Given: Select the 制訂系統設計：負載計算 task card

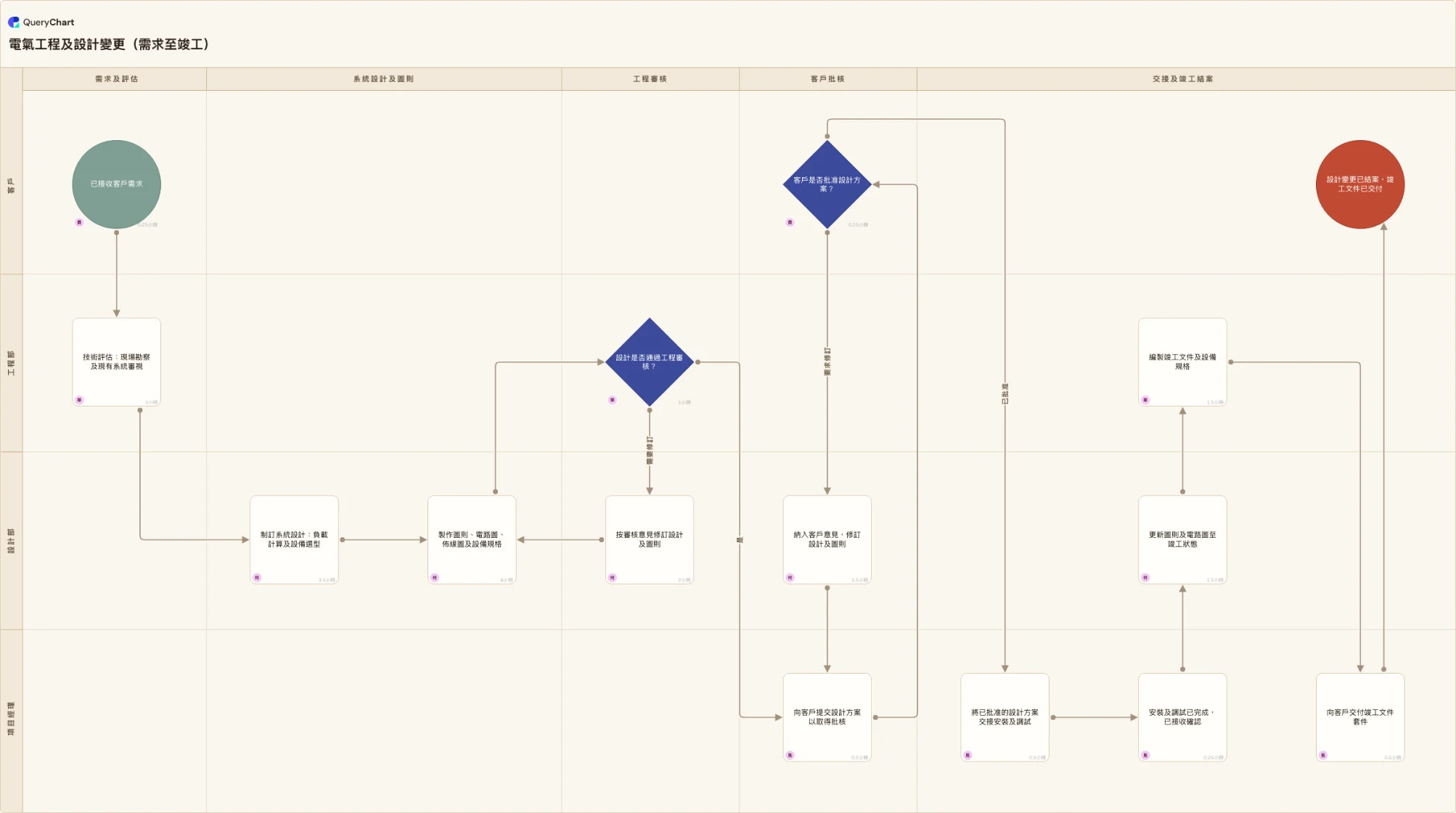Looking at the screenshot, I should [294, 540].
